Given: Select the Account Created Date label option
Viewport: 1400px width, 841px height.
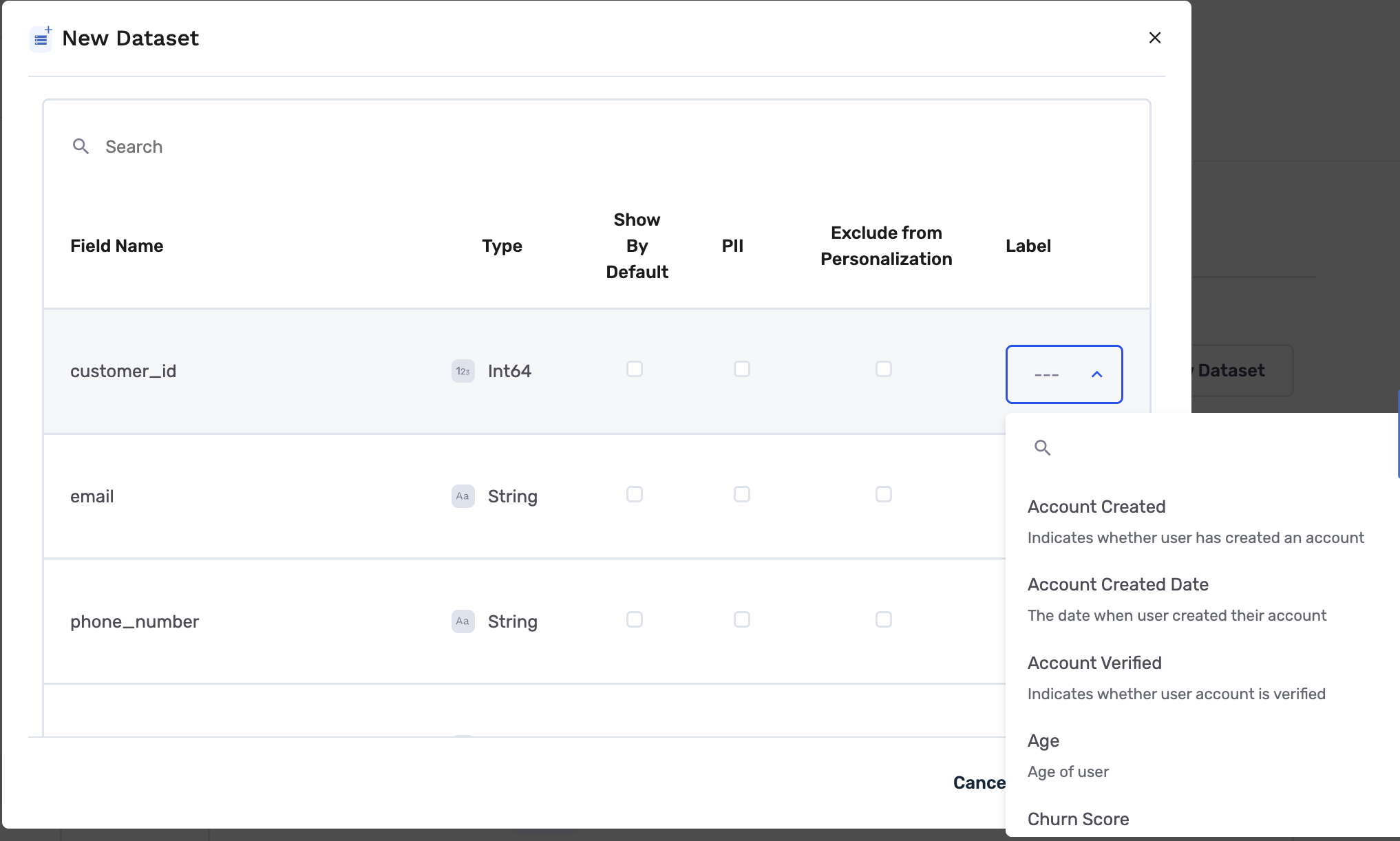Looking at the screenshot, I should (x=1202, y=599).
